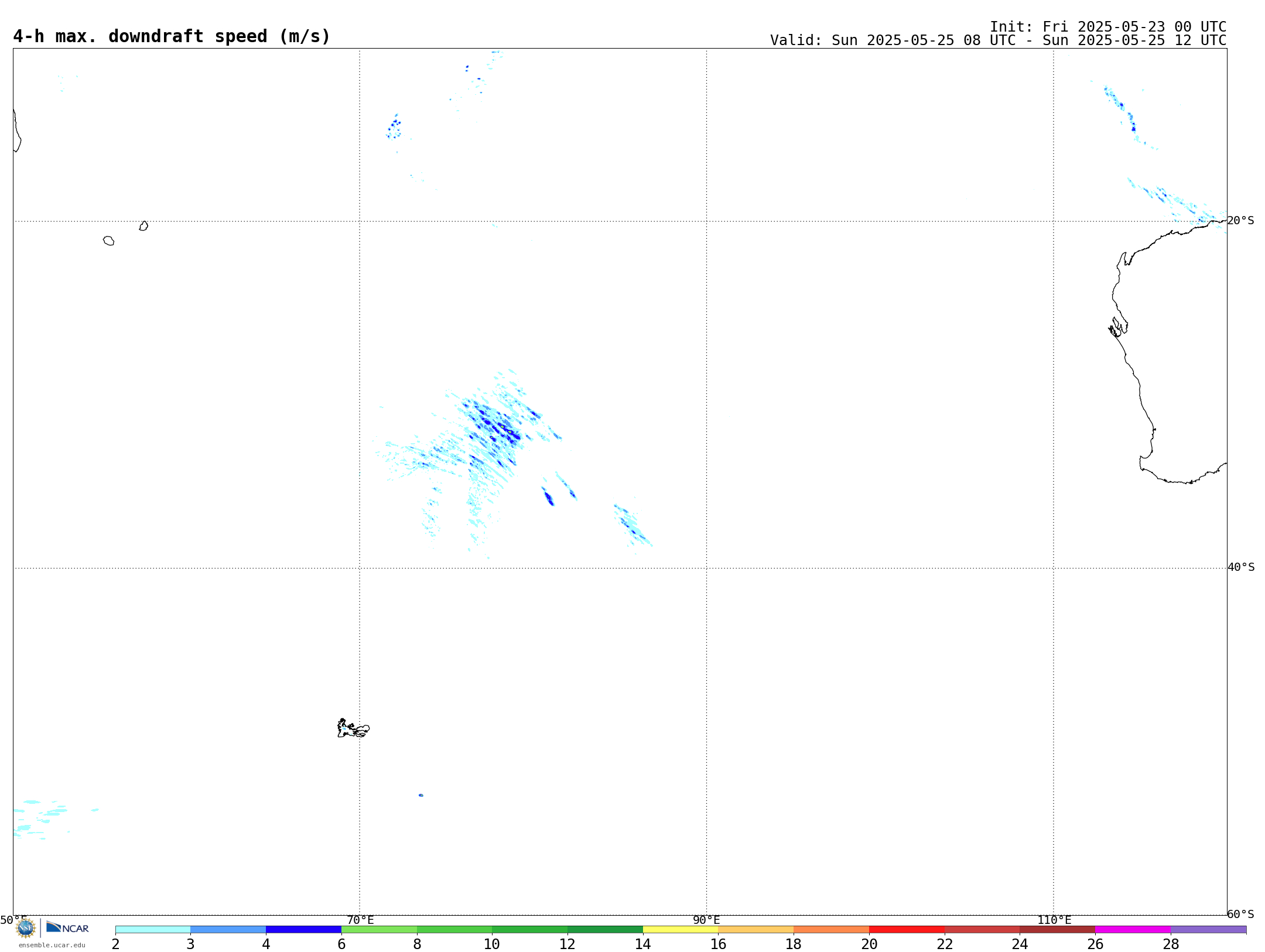Click colorbar tick value 14
Viewport: 1265px width, 952px height.
(x=643, y=944)
